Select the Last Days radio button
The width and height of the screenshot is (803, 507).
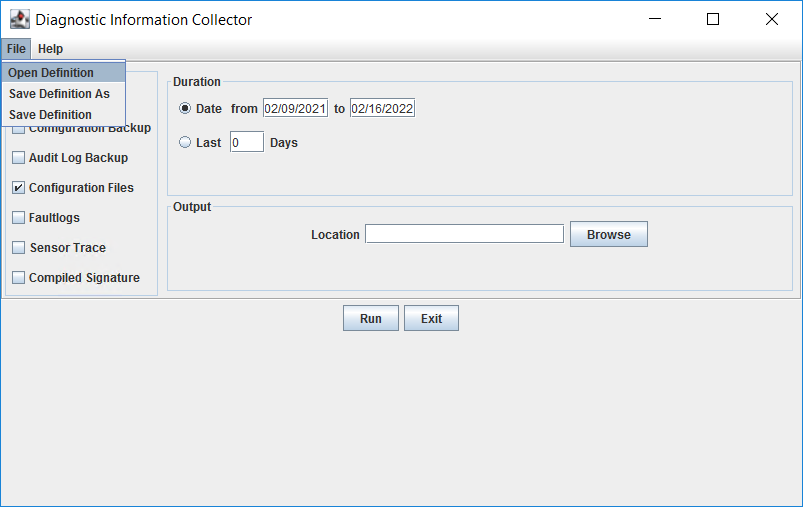pos(185,142)
